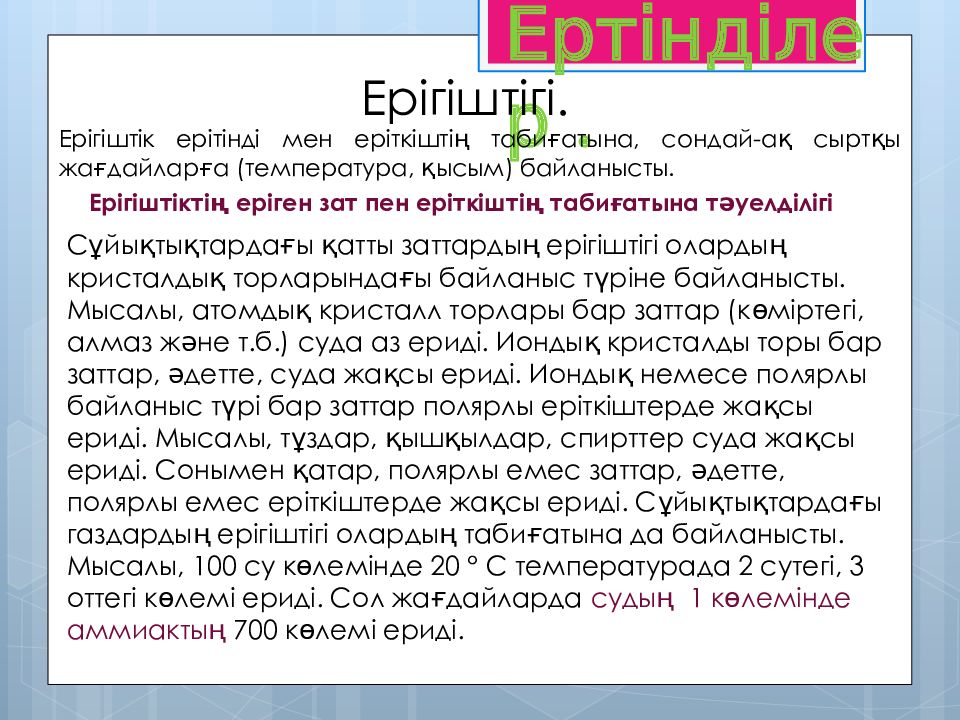Click the line starting 'алмаз және т.б.) суда'

tap(474, 342)
